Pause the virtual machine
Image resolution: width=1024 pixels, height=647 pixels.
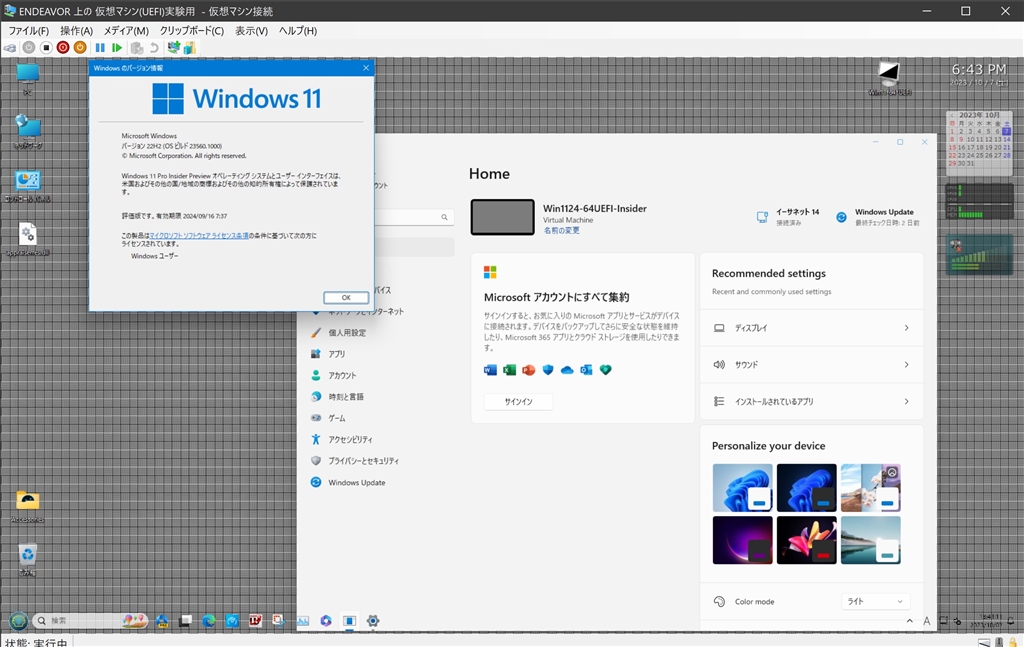[100, 48]
